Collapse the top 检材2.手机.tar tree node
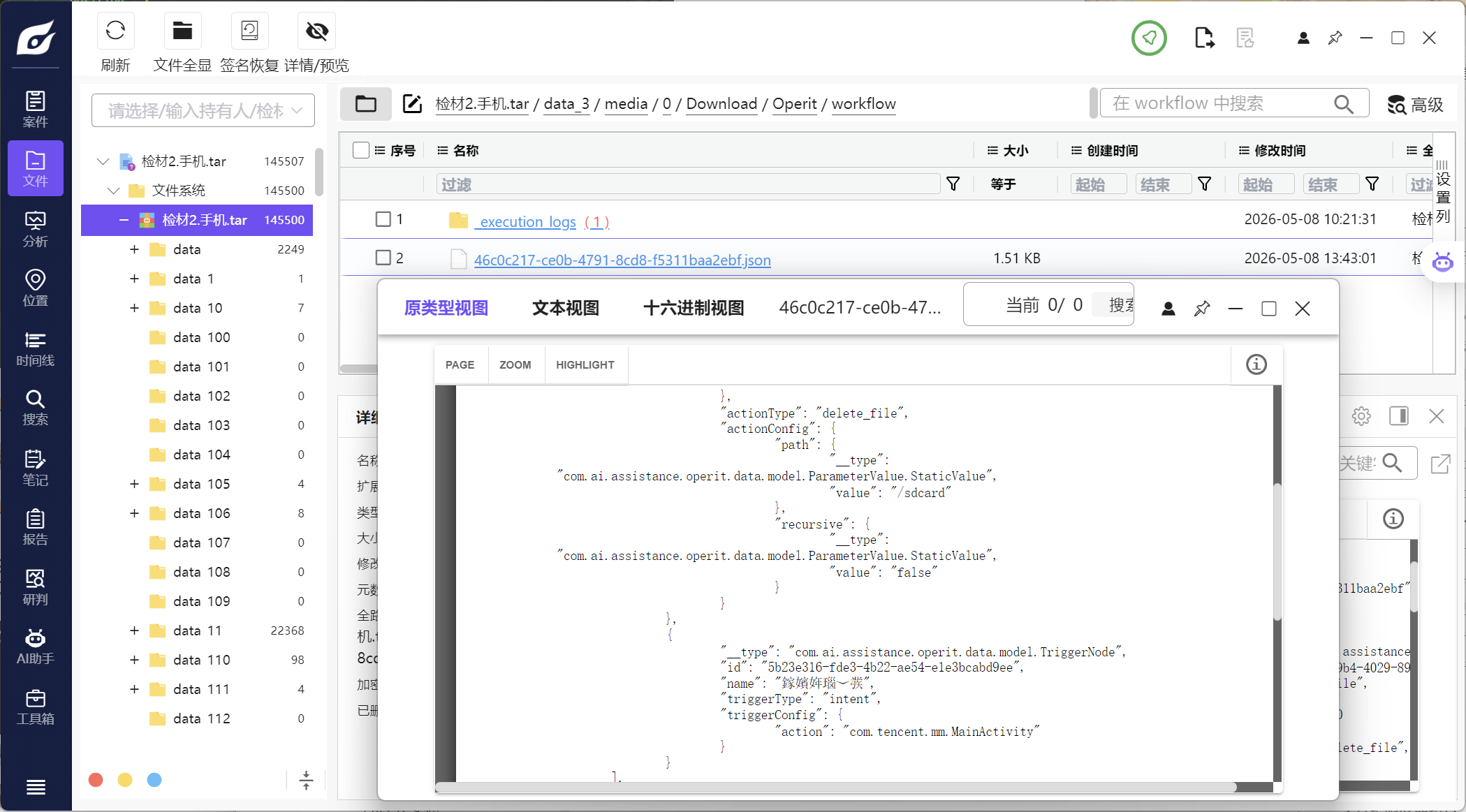The width and height of the screenshot is (1466, 812). (103, 161)
